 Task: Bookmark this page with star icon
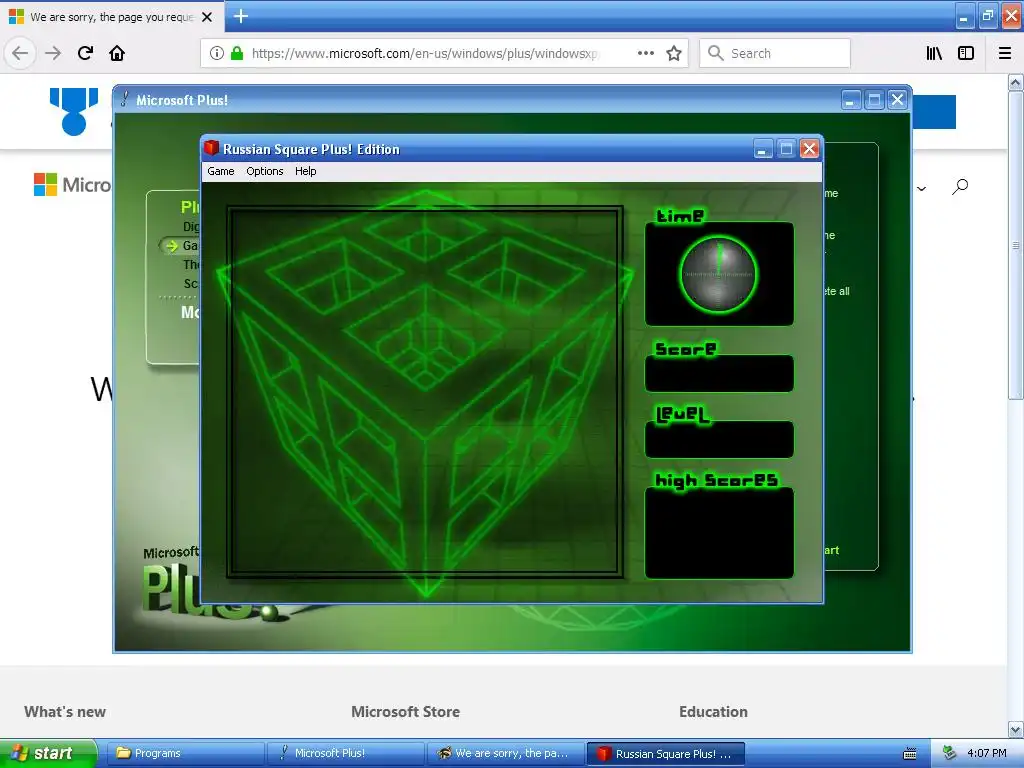pos(674,54)
